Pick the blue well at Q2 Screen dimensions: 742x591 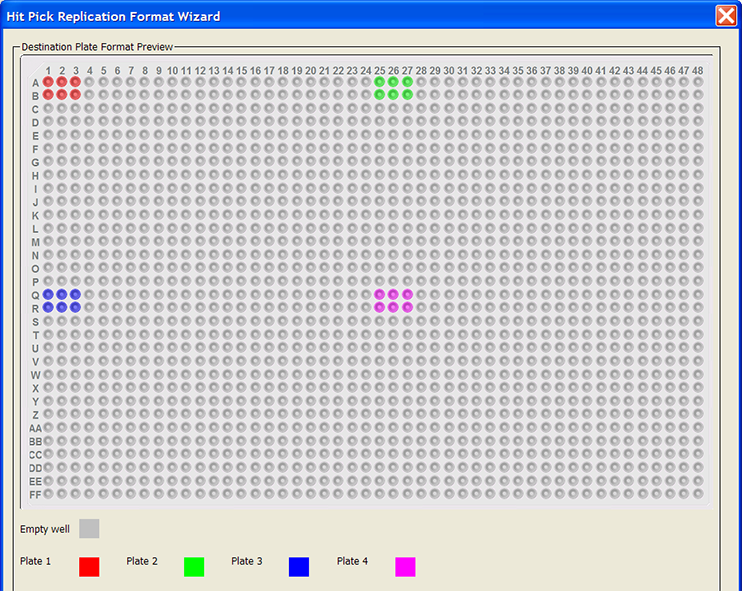(62, 294)
